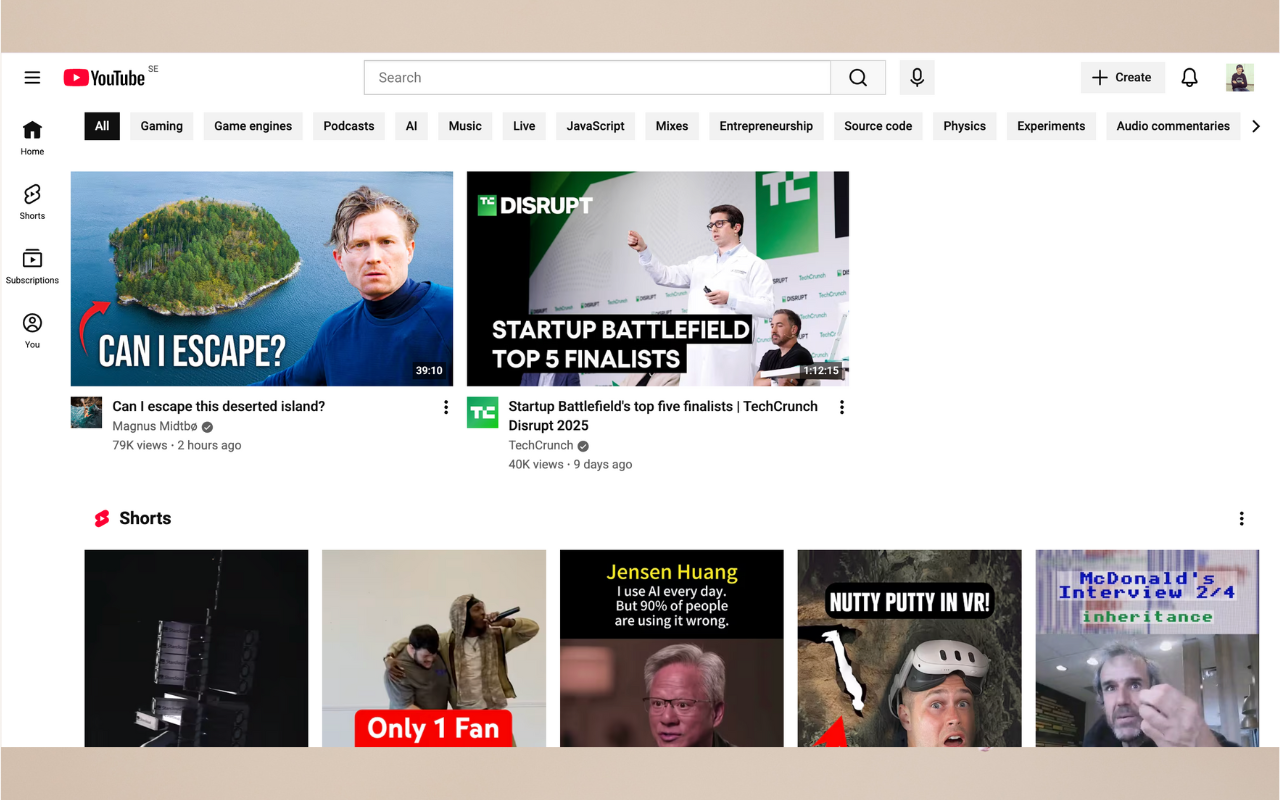Click the notifications bell
This screenshot has width=1280, height=800.
[x=1189, y=77]
